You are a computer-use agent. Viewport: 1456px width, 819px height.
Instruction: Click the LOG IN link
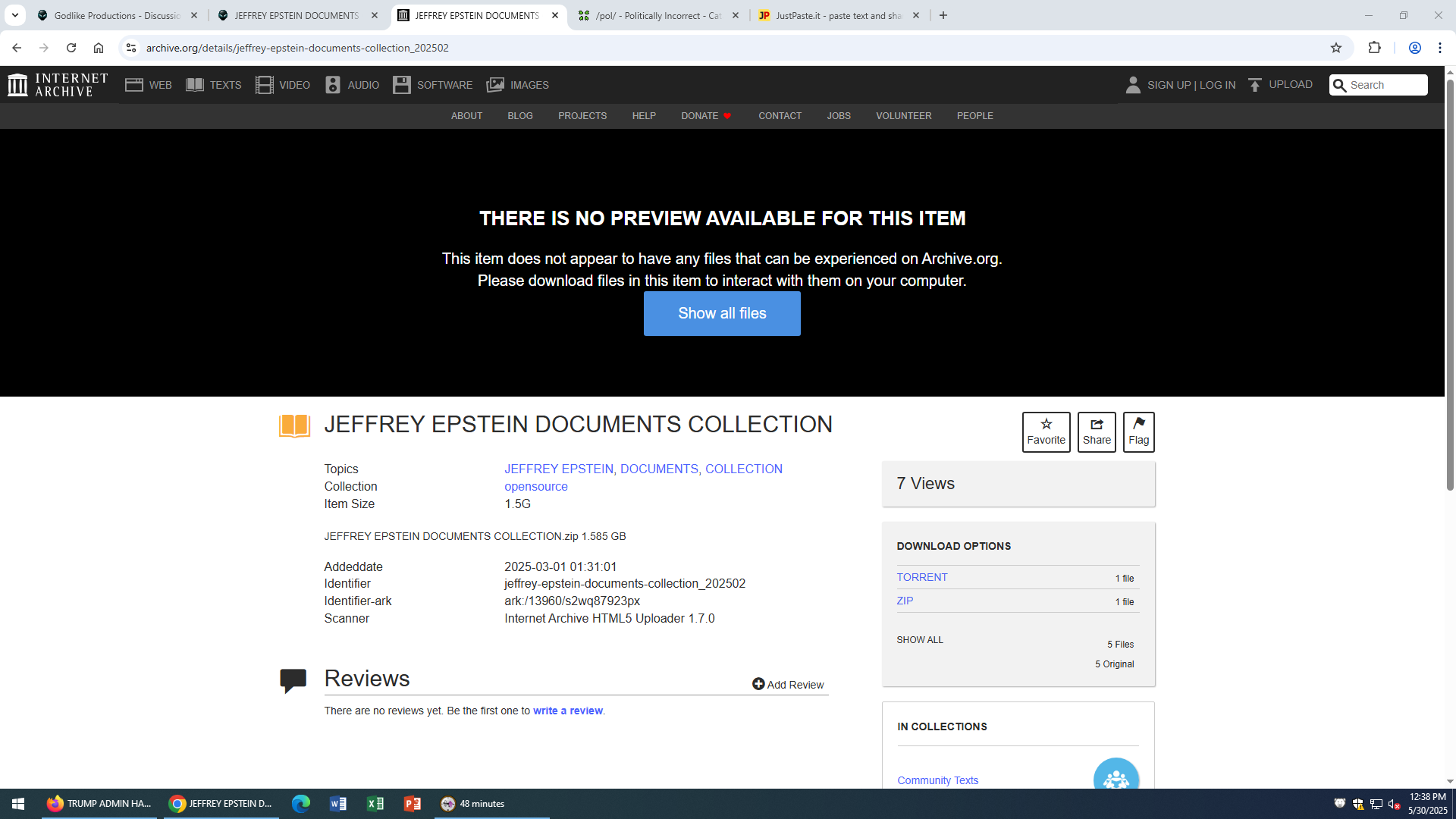pos(1217,85)
